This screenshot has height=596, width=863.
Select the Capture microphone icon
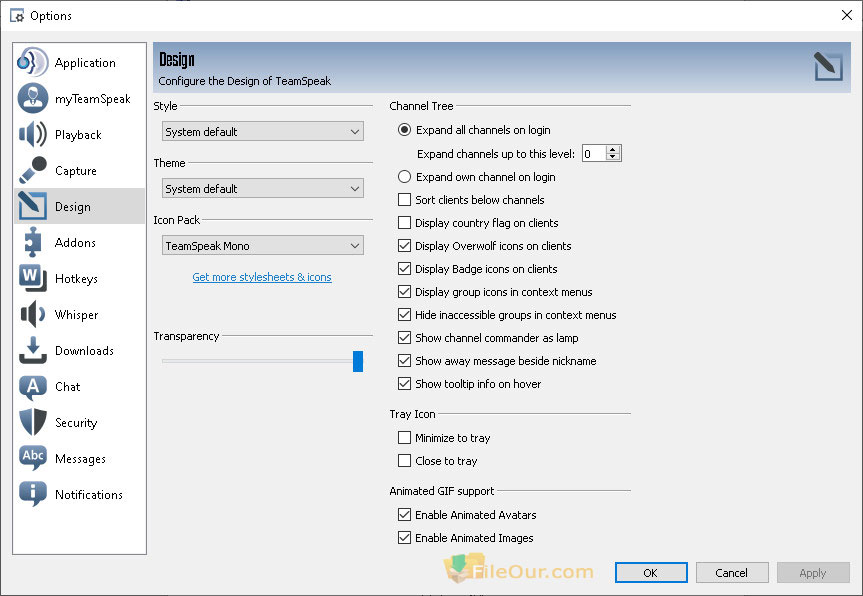pyautogui.click(x=32, y=170)
